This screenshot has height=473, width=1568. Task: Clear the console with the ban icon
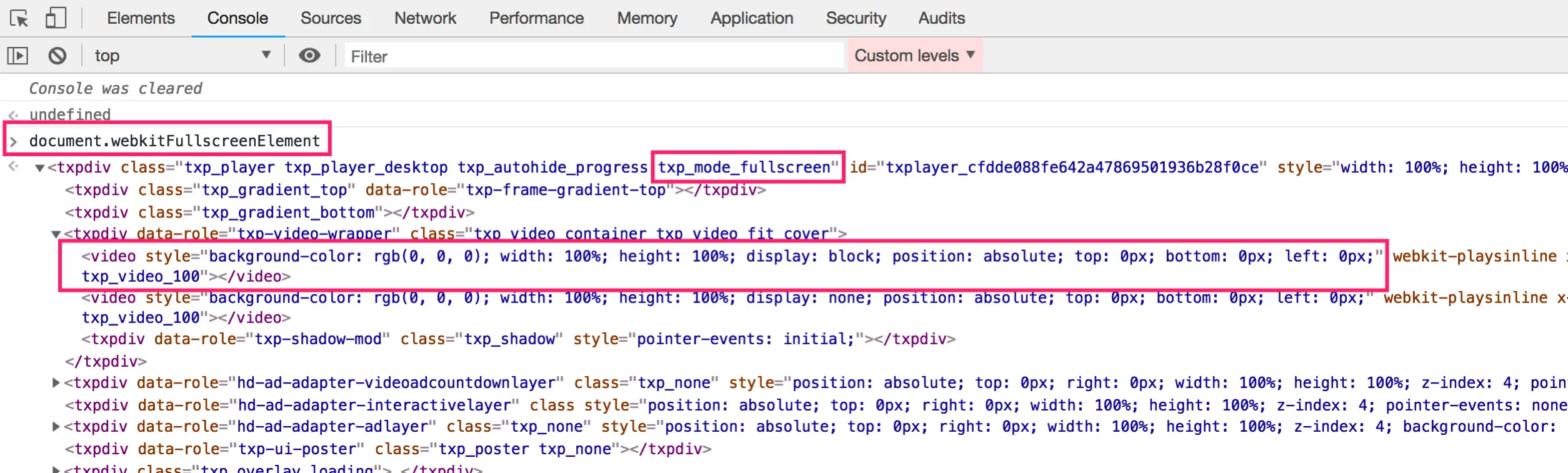pos(57,56)
